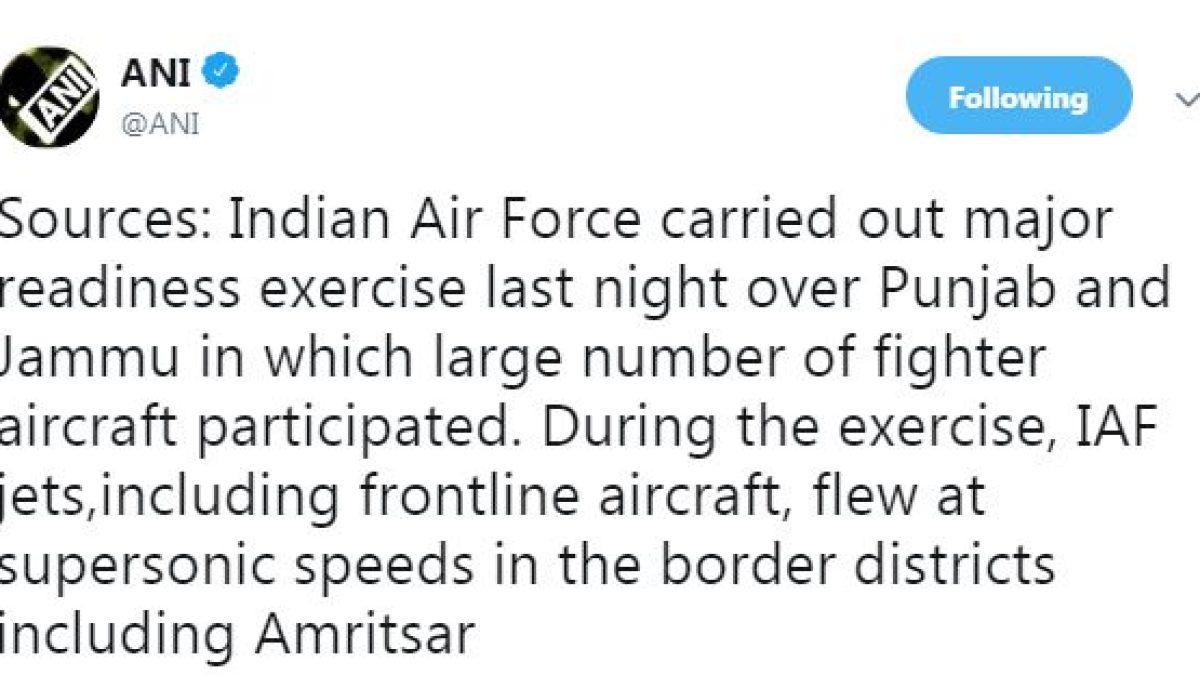Expand the tweet options chevron
This screenshot has height=675, width=1200.
pos(1186,99)
